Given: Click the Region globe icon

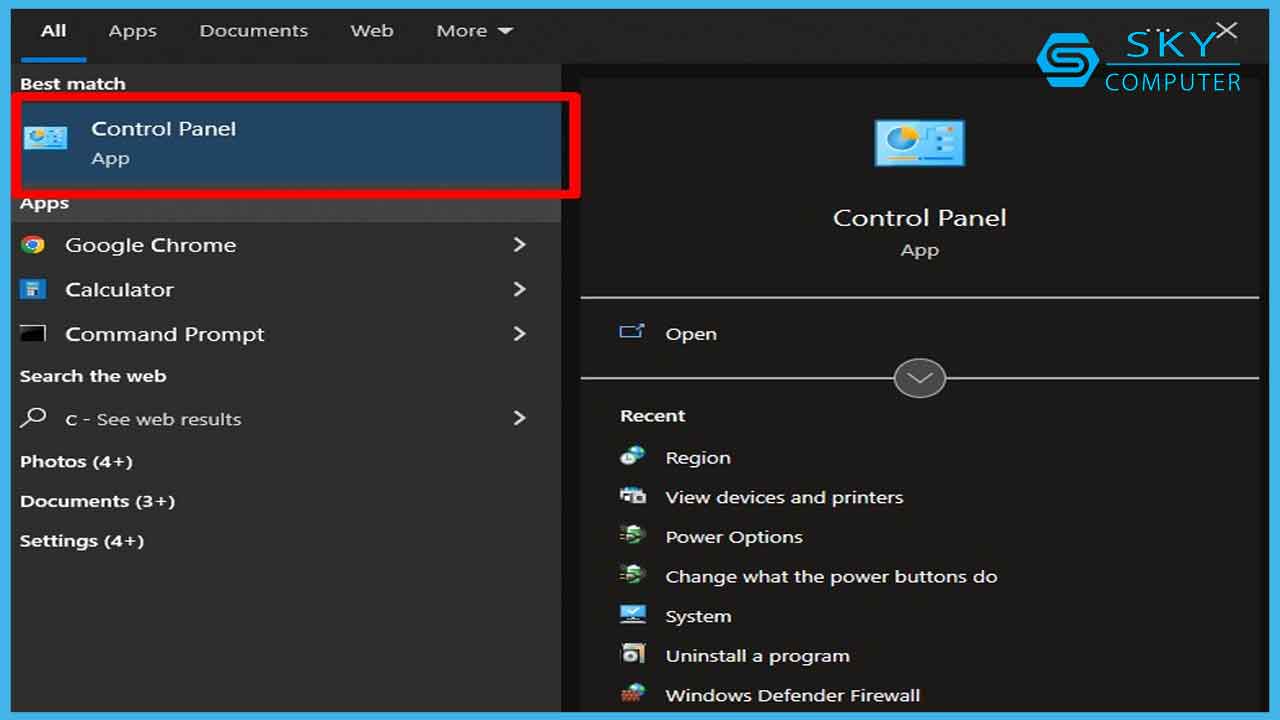Looking at the screenshot, I should [x=632, y=457].
